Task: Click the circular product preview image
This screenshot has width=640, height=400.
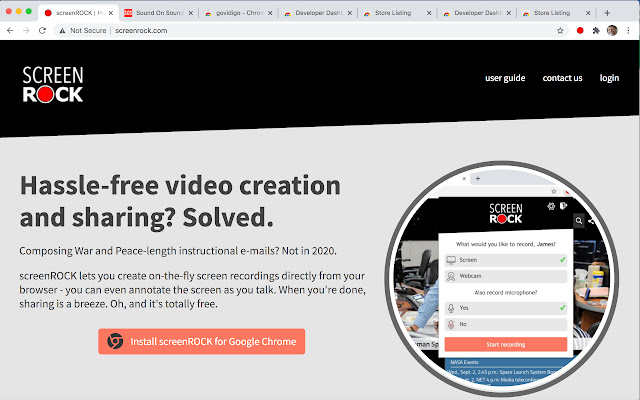Action: tap(502, 280)
